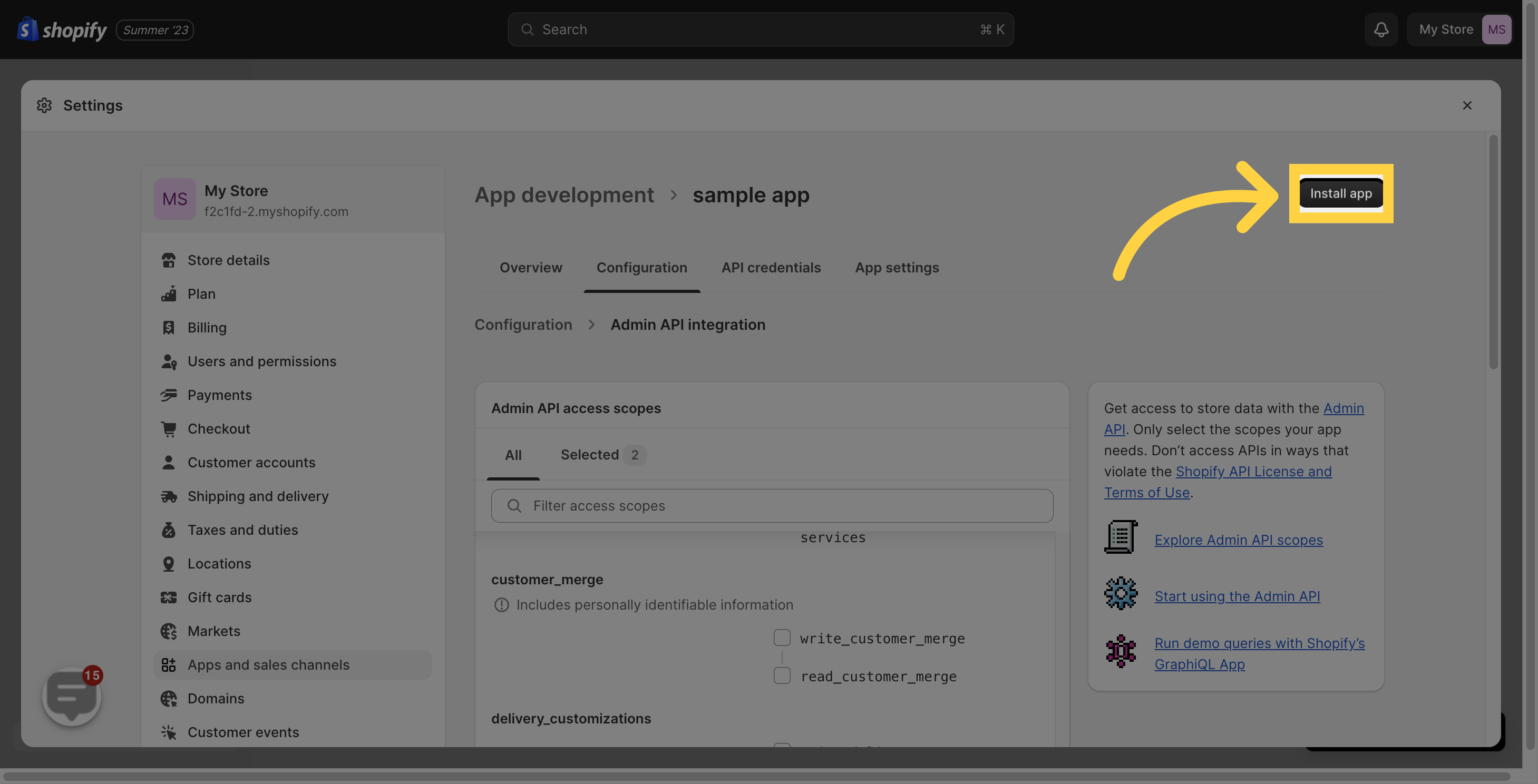1538x784 pixels.
Task: Click the Billing receipt icon
Action: tap(168, 328)
